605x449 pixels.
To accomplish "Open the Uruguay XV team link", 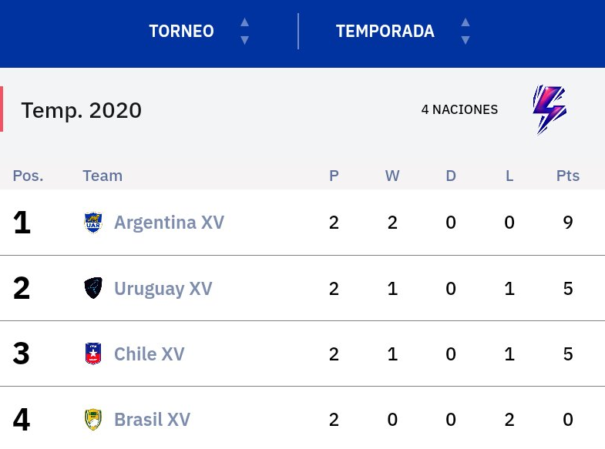I will 163,289.
